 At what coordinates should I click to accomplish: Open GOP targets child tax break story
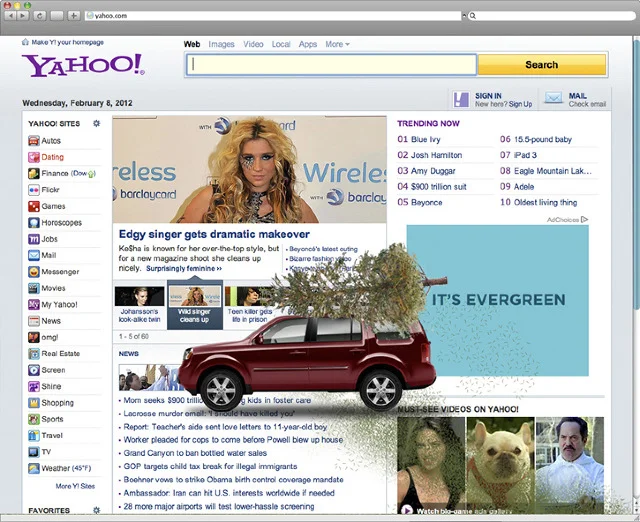(x=210, y=466)
